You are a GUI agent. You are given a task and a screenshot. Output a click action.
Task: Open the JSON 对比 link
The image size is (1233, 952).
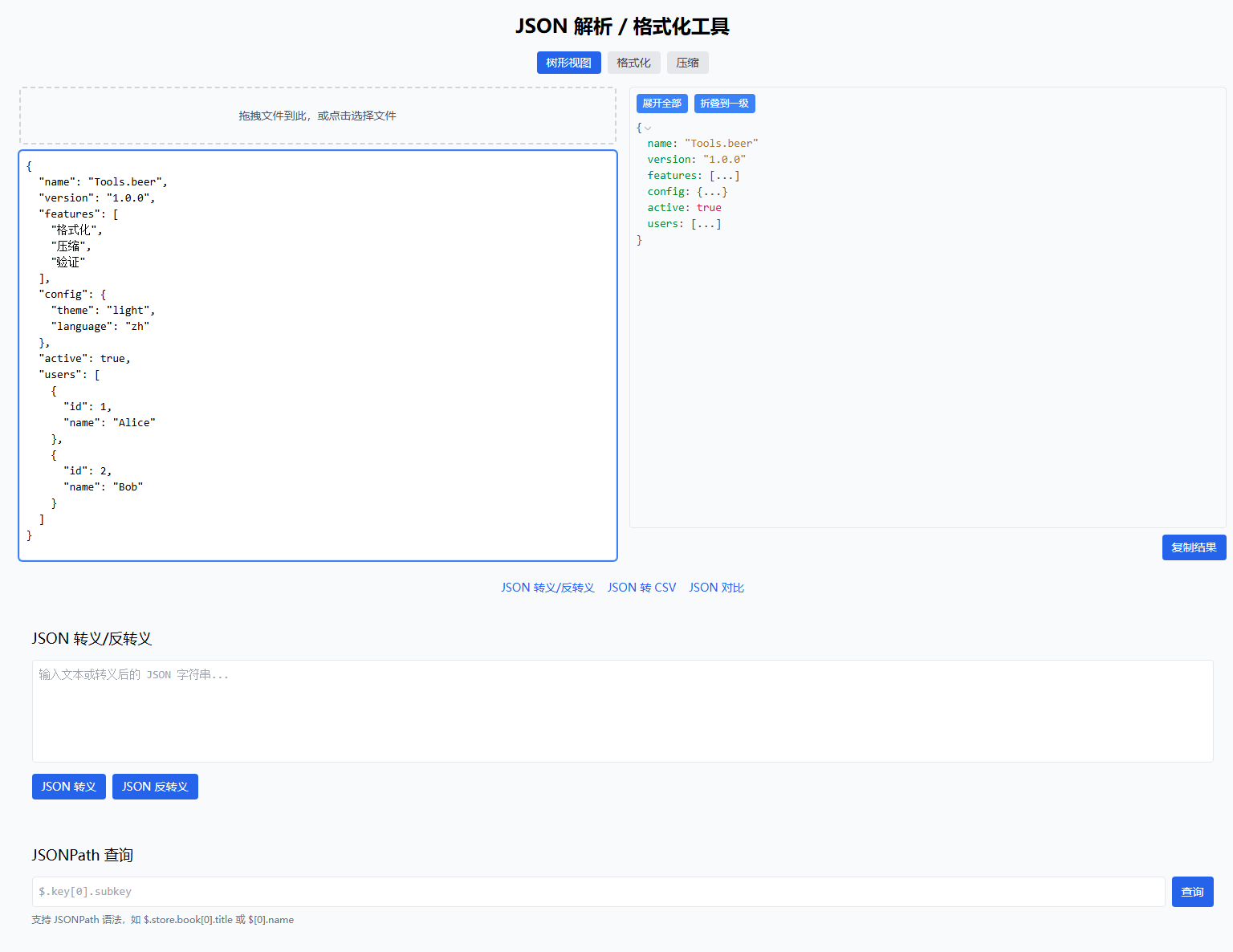pos(716,587)
